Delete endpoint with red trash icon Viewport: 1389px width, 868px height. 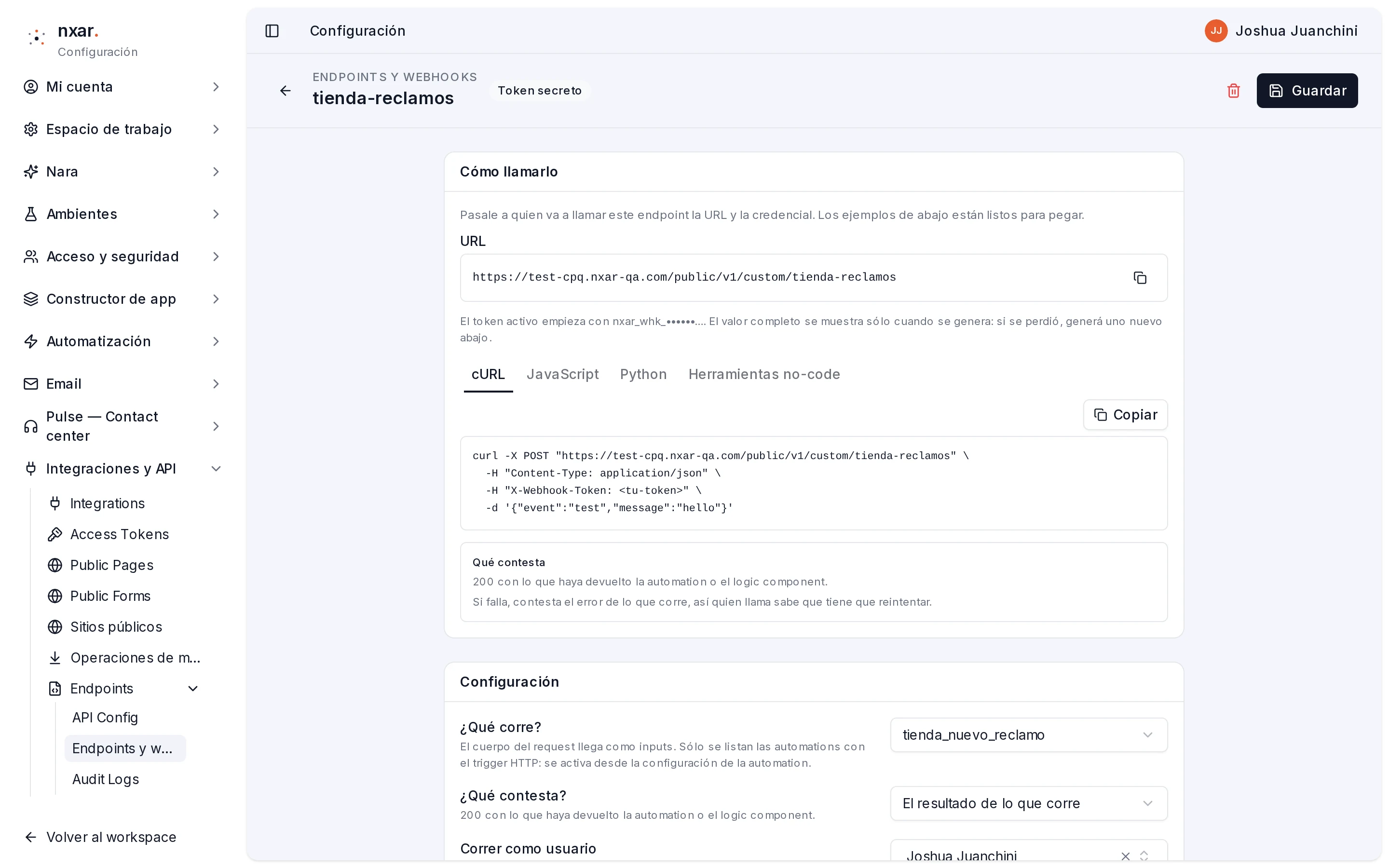(1233, 91)
